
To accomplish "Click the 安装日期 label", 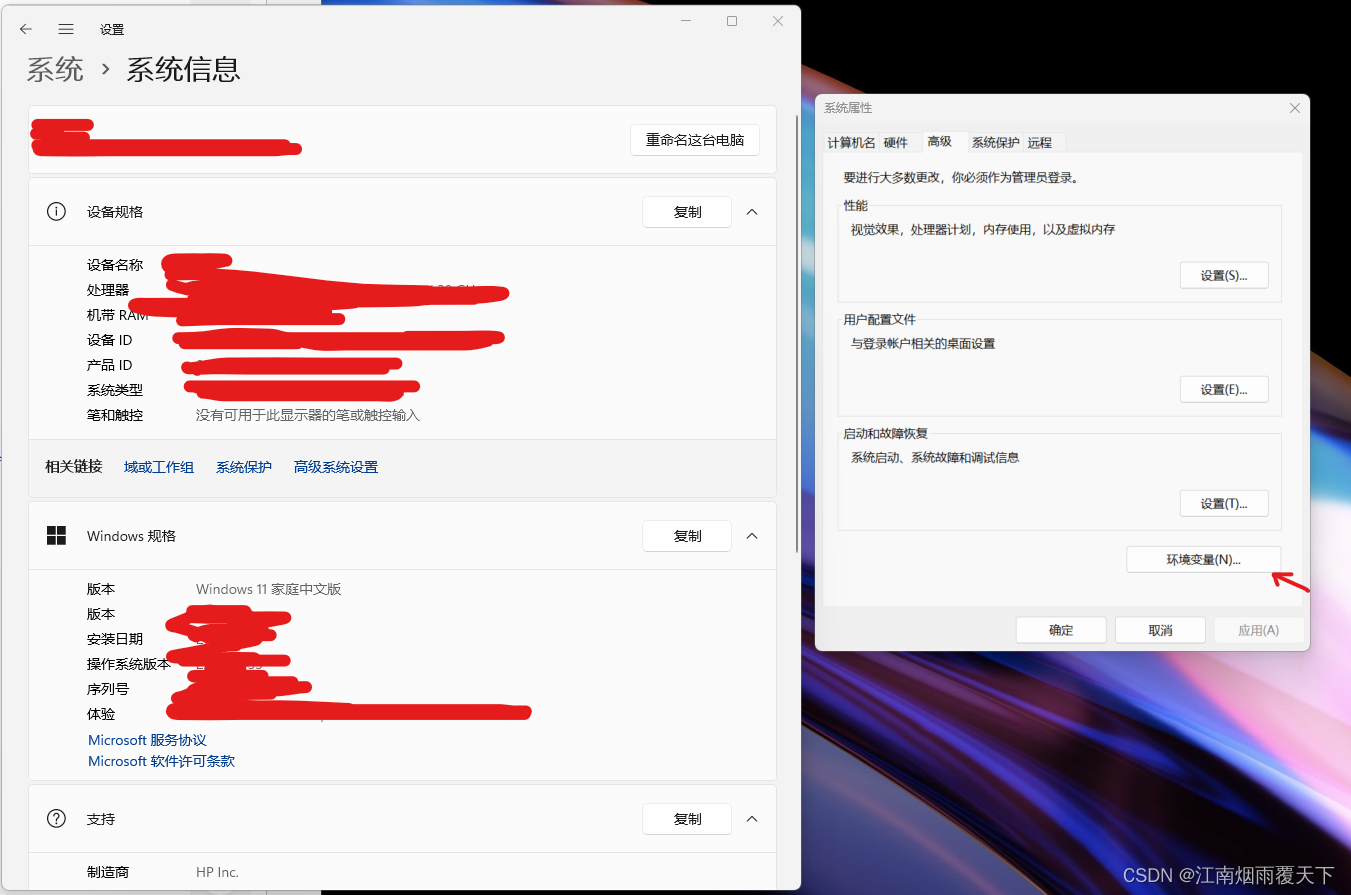I will pyautogui.click(x=115, y=639).
